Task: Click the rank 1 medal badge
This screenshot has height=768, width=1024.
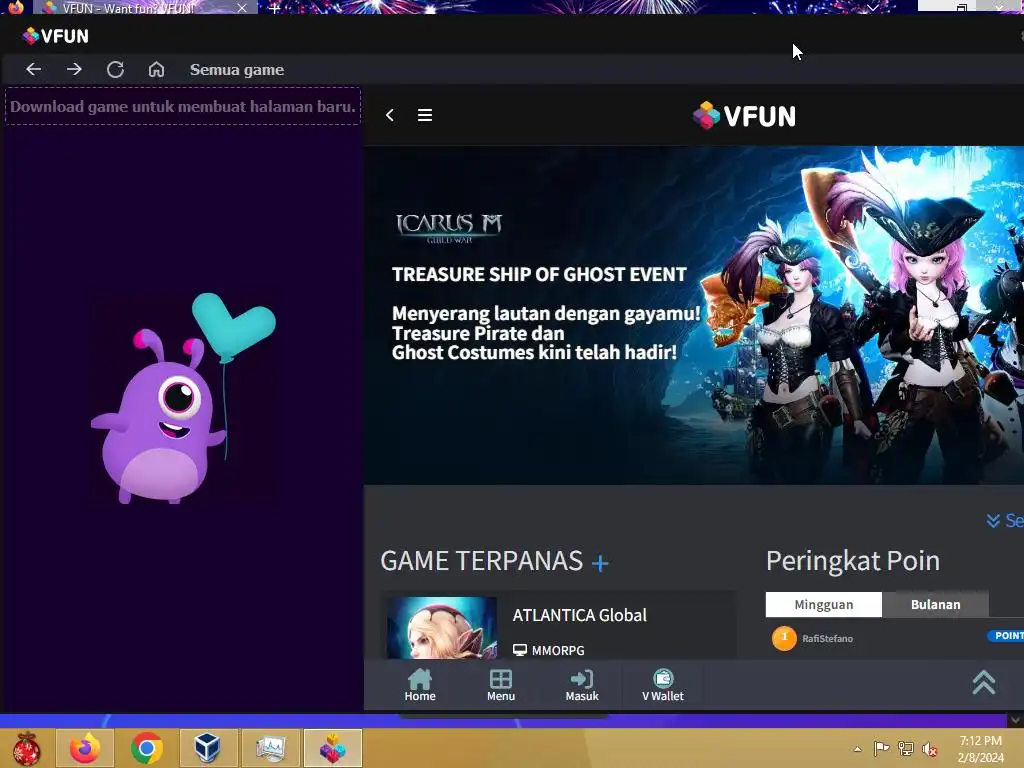Action: 784,638
